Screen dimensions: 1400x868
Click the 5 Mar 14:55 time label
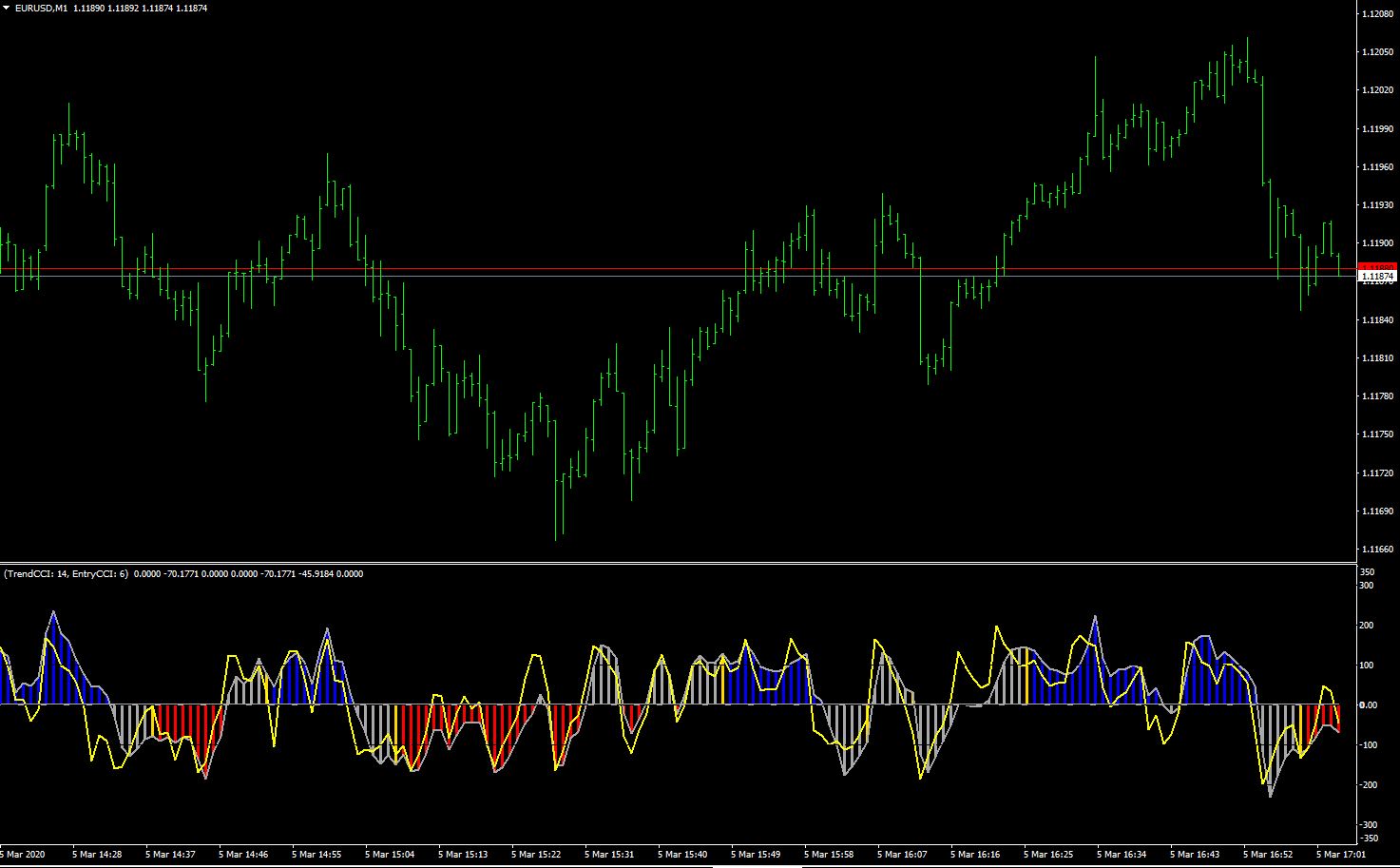tap(316, 854)
